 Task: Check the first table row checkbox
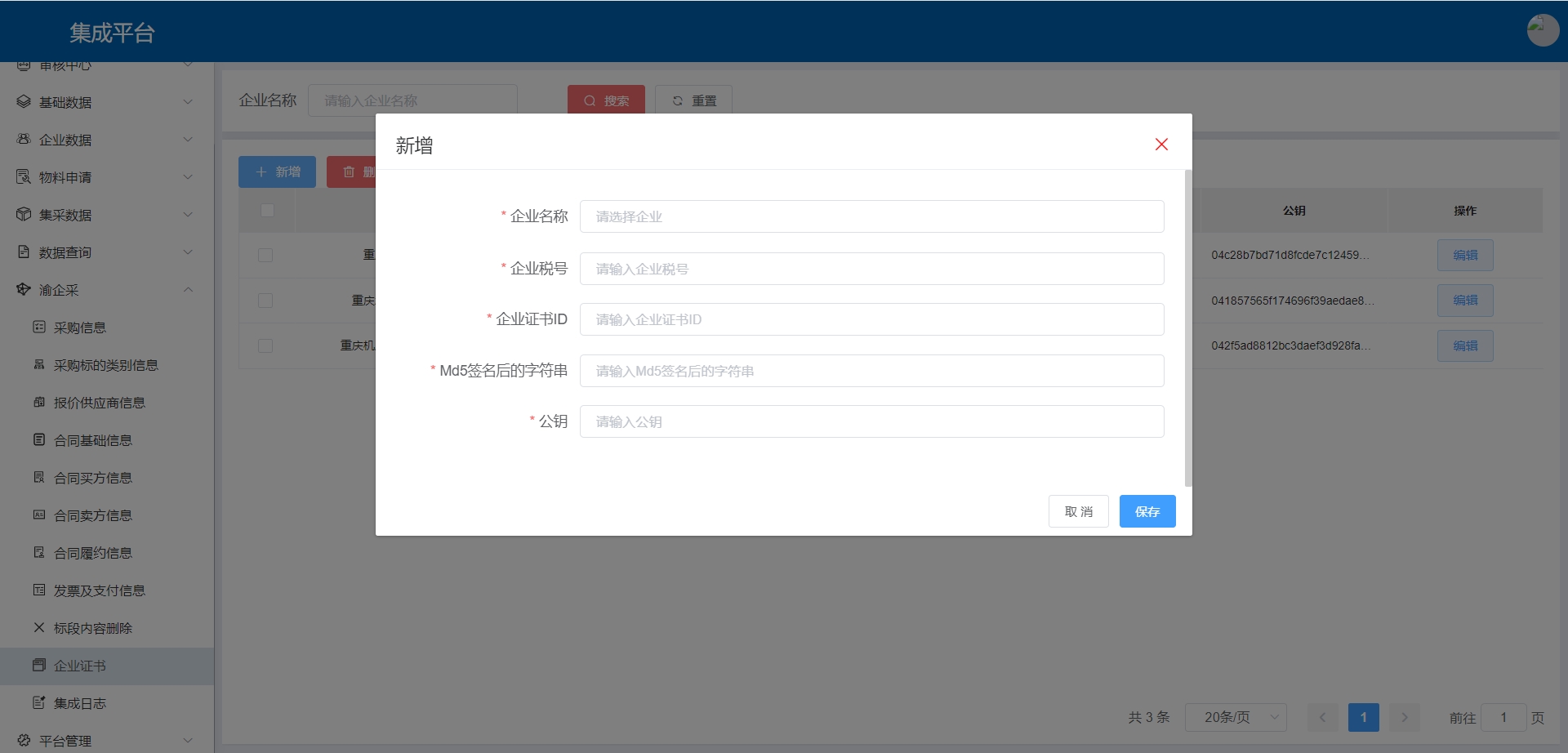point(265,255)
